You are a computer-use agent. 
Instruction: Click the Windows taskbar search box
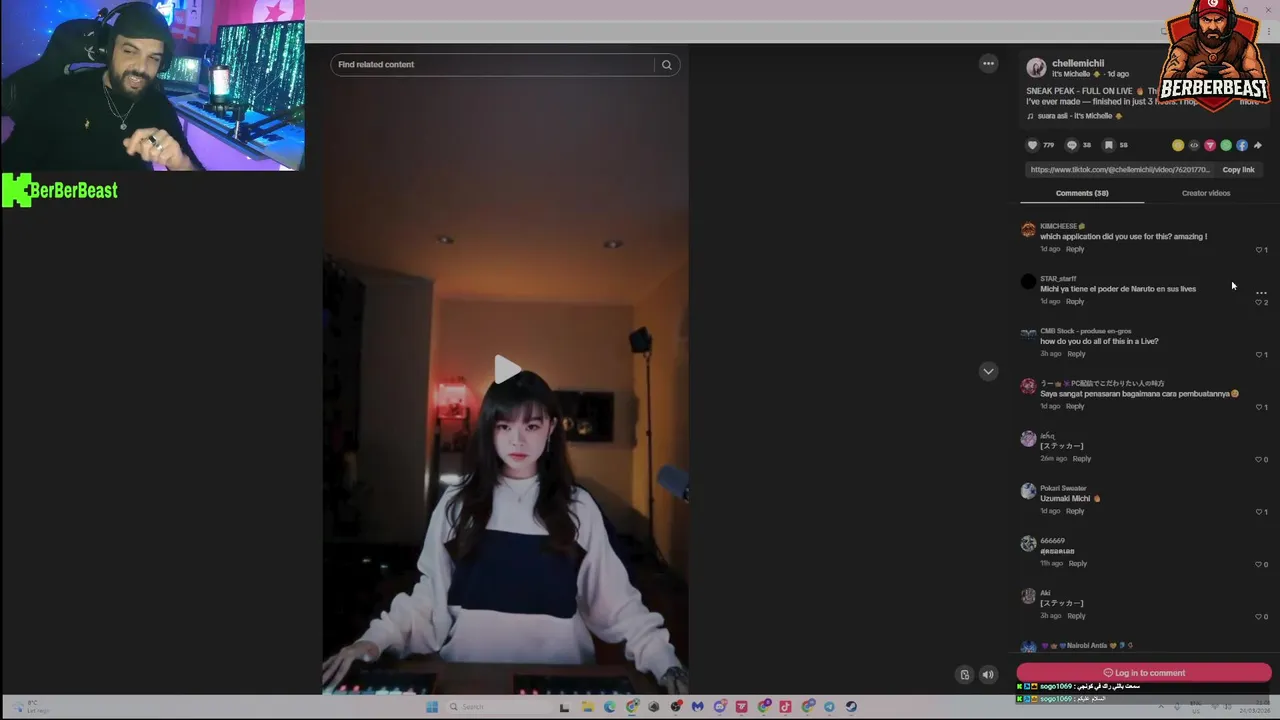[500, 707]
